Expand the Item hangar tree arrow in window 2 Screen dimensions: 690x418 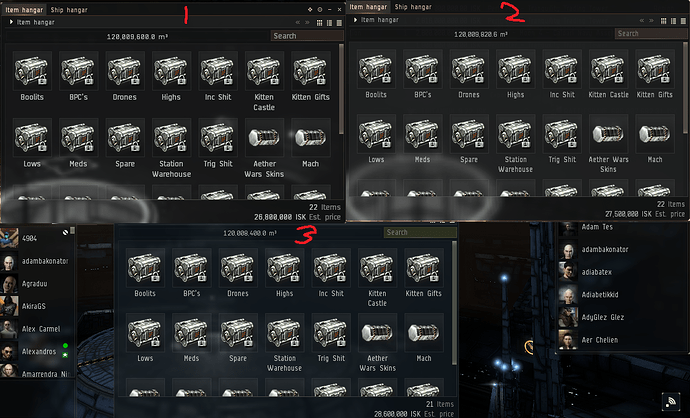click(355, 20)
